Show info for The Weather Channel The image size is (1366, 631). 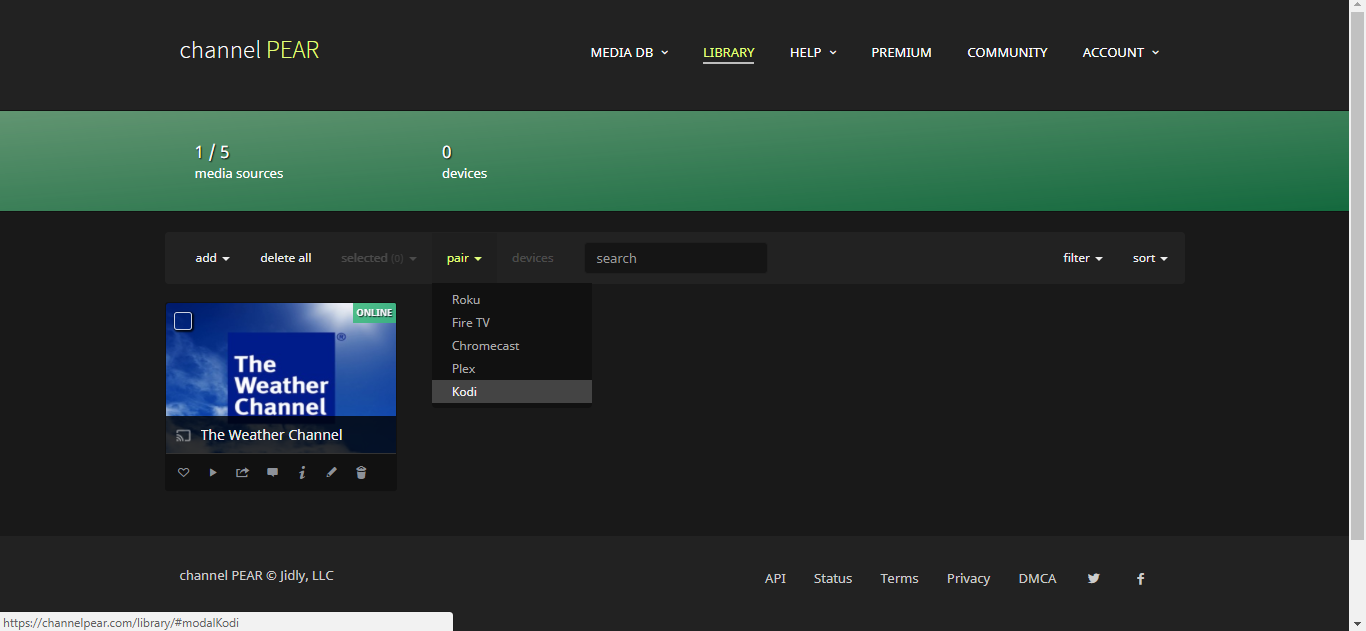coord(302,473)
